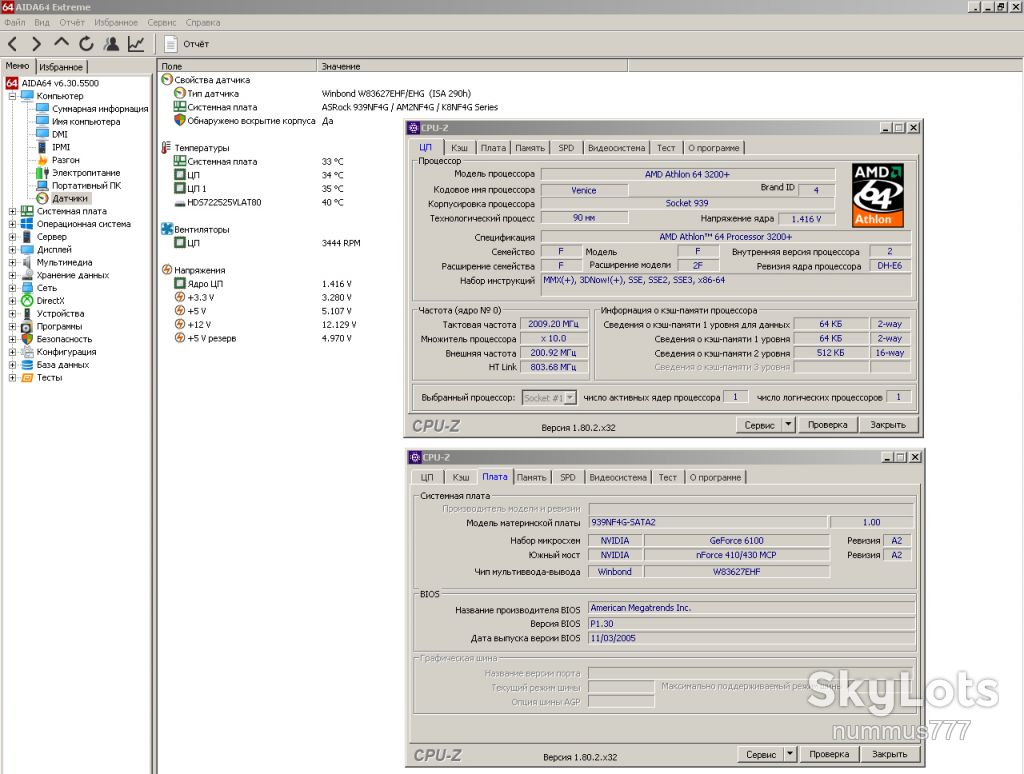Open Электропитание power management item

pyautogui.click(x=86, y=172)
